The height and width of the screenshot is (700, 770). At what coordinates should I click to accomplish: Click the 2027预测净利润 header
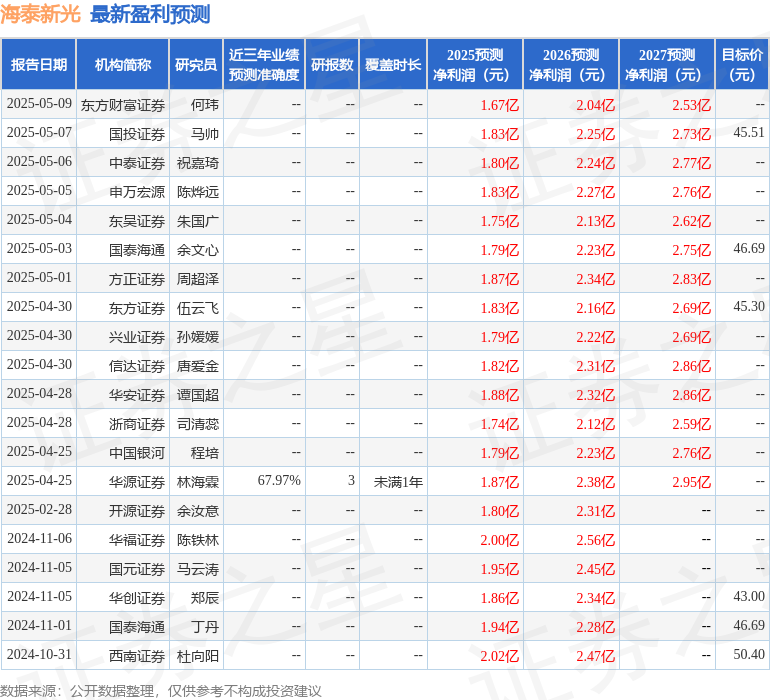pos(667,64)
